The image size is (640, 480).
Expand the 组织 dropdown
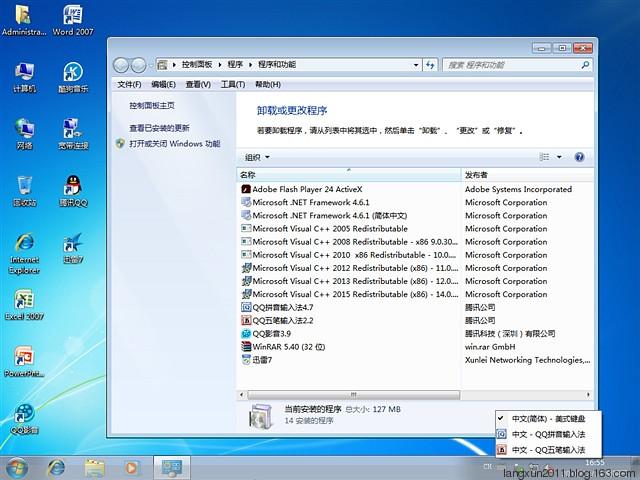tap(257, 157)
